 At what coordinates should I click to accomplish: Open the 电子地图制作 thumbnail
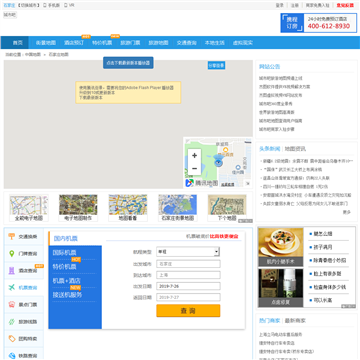coord(78,208)
